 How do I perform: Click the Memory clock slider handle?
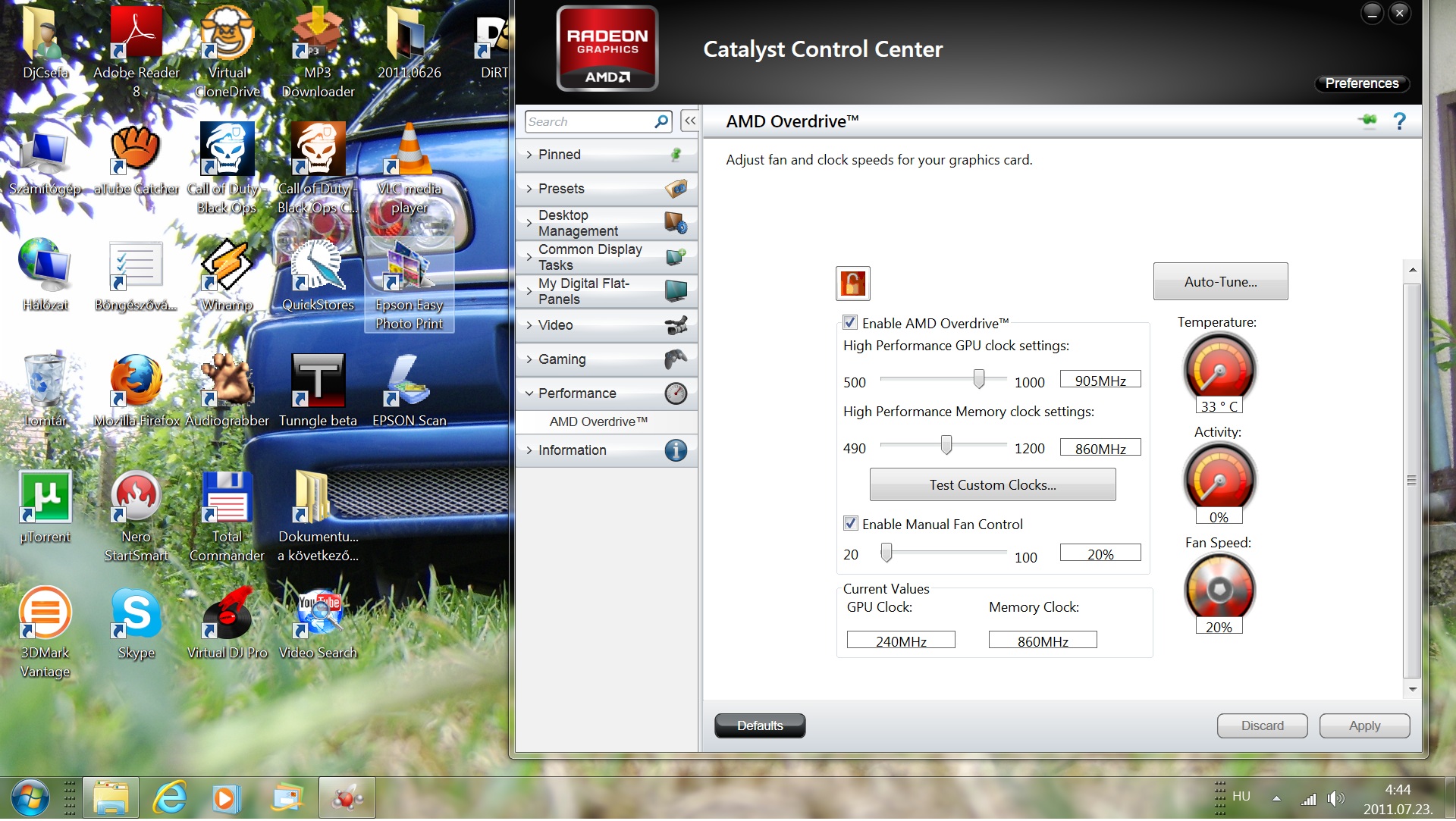[x=946, y=444]
